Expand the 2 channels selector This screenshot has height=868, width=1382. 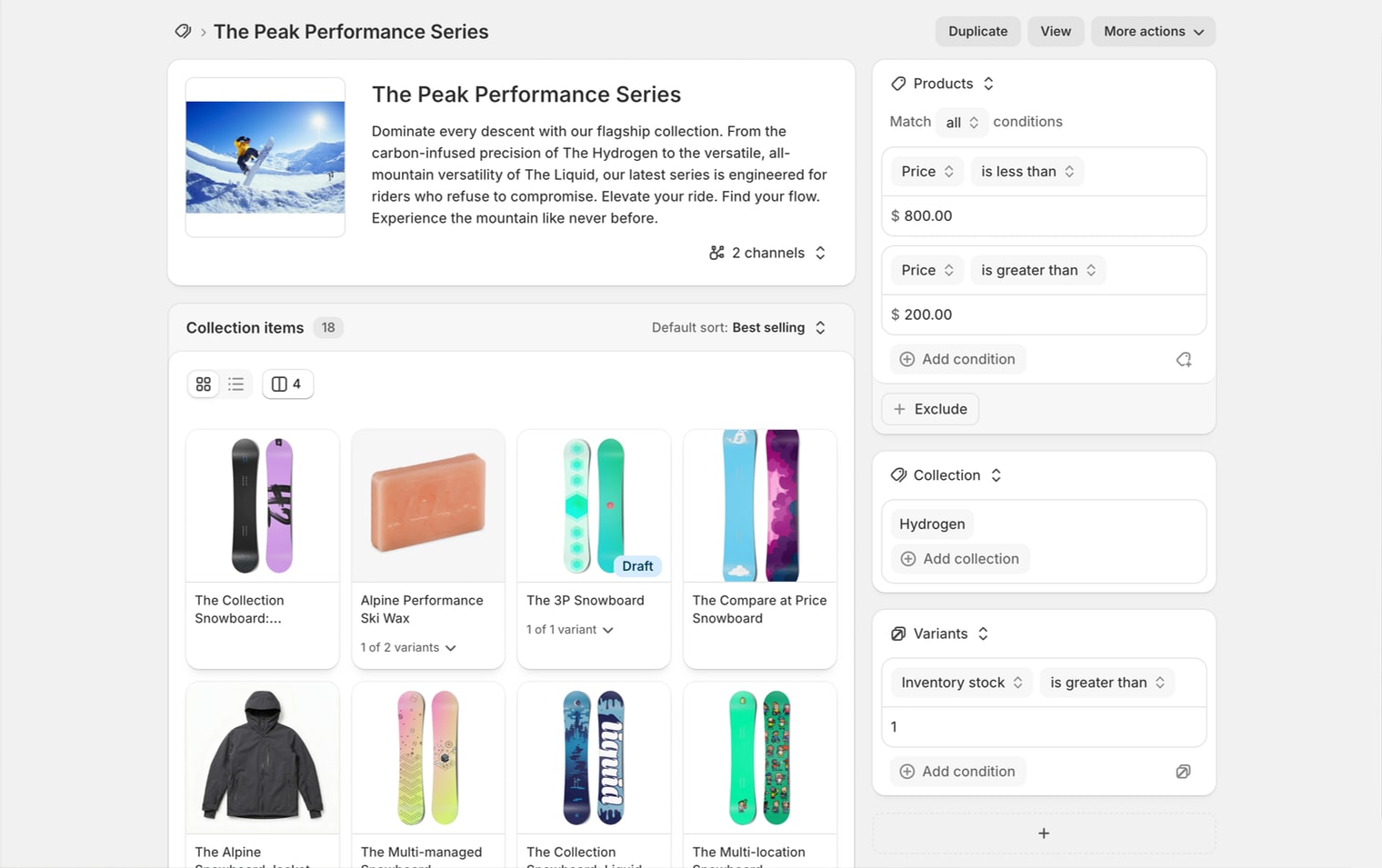(x=768, y=253)
